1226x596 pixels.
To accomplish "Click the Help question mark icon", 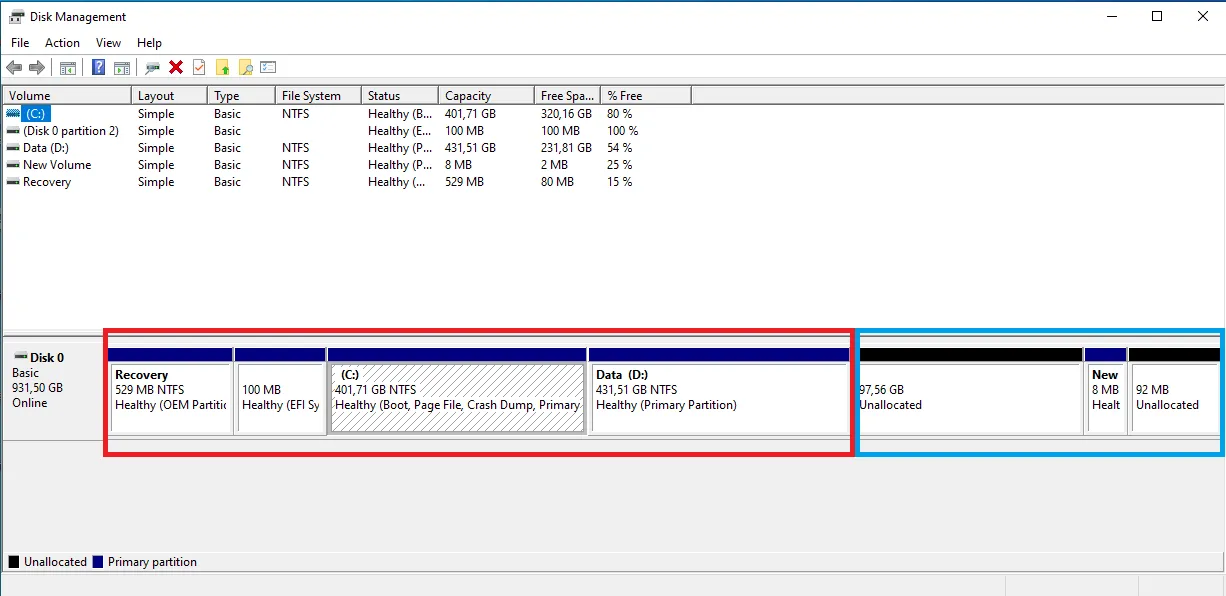I will pyautogui.click(x=98, y=68).
